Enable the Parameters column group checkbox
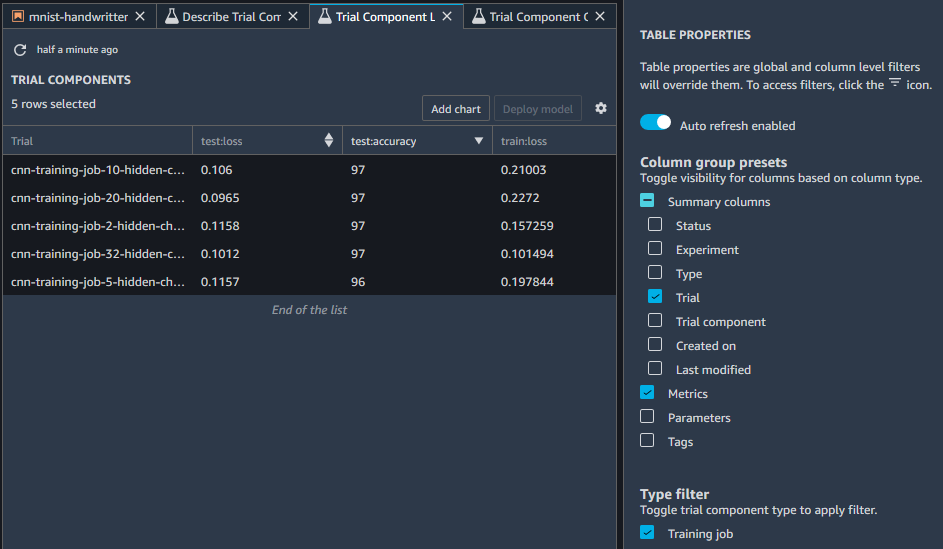 647,417
